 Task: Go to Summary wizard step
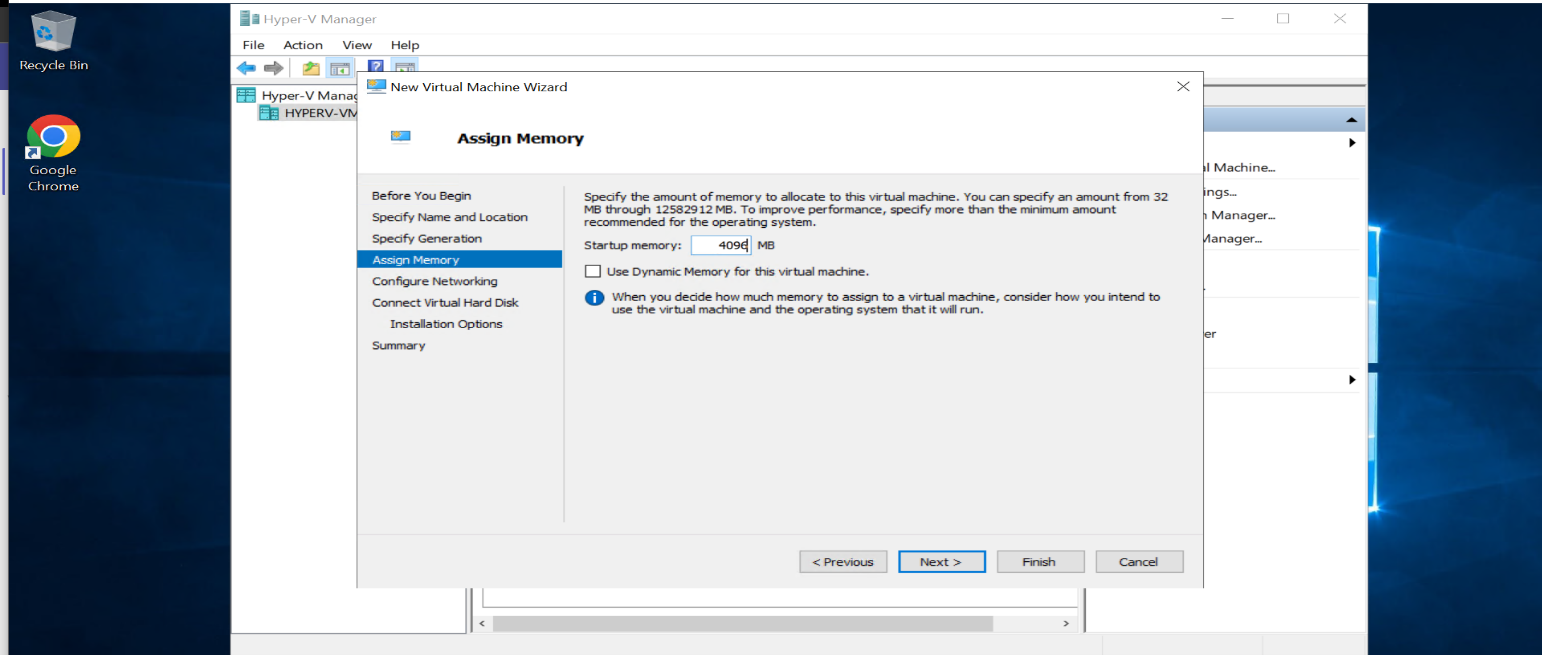click(399, 345)
